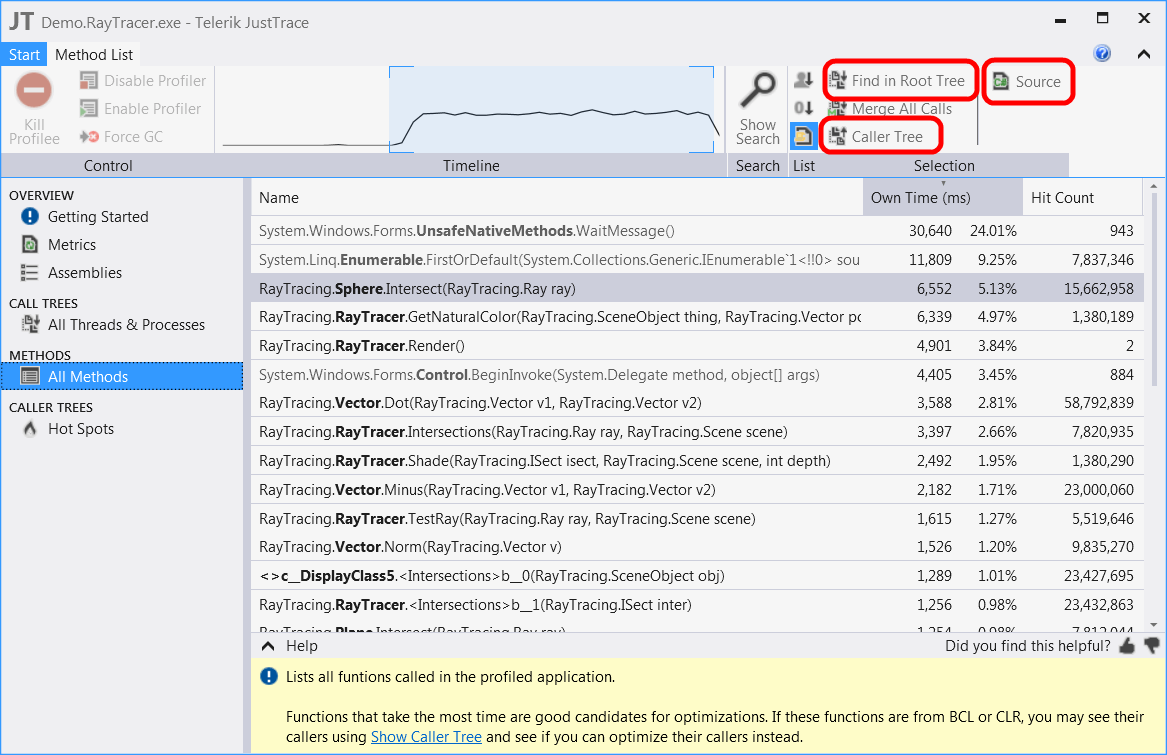
Task: Collapse the ribbon with the top-right chevron
Action: (x=1144, y=54)
